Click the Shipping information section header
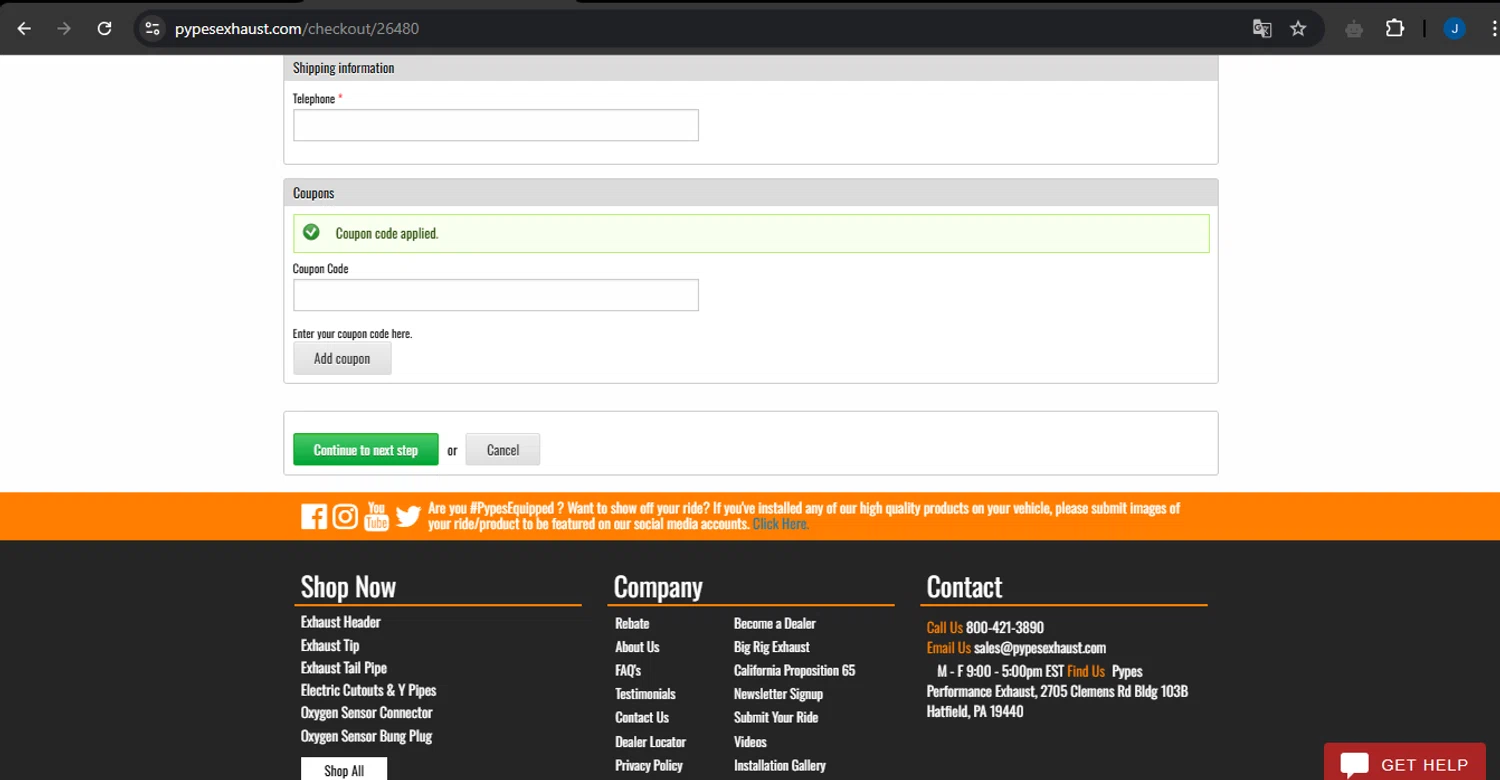The width and height of the screenshot is (1500, 780). click(751, 68)
